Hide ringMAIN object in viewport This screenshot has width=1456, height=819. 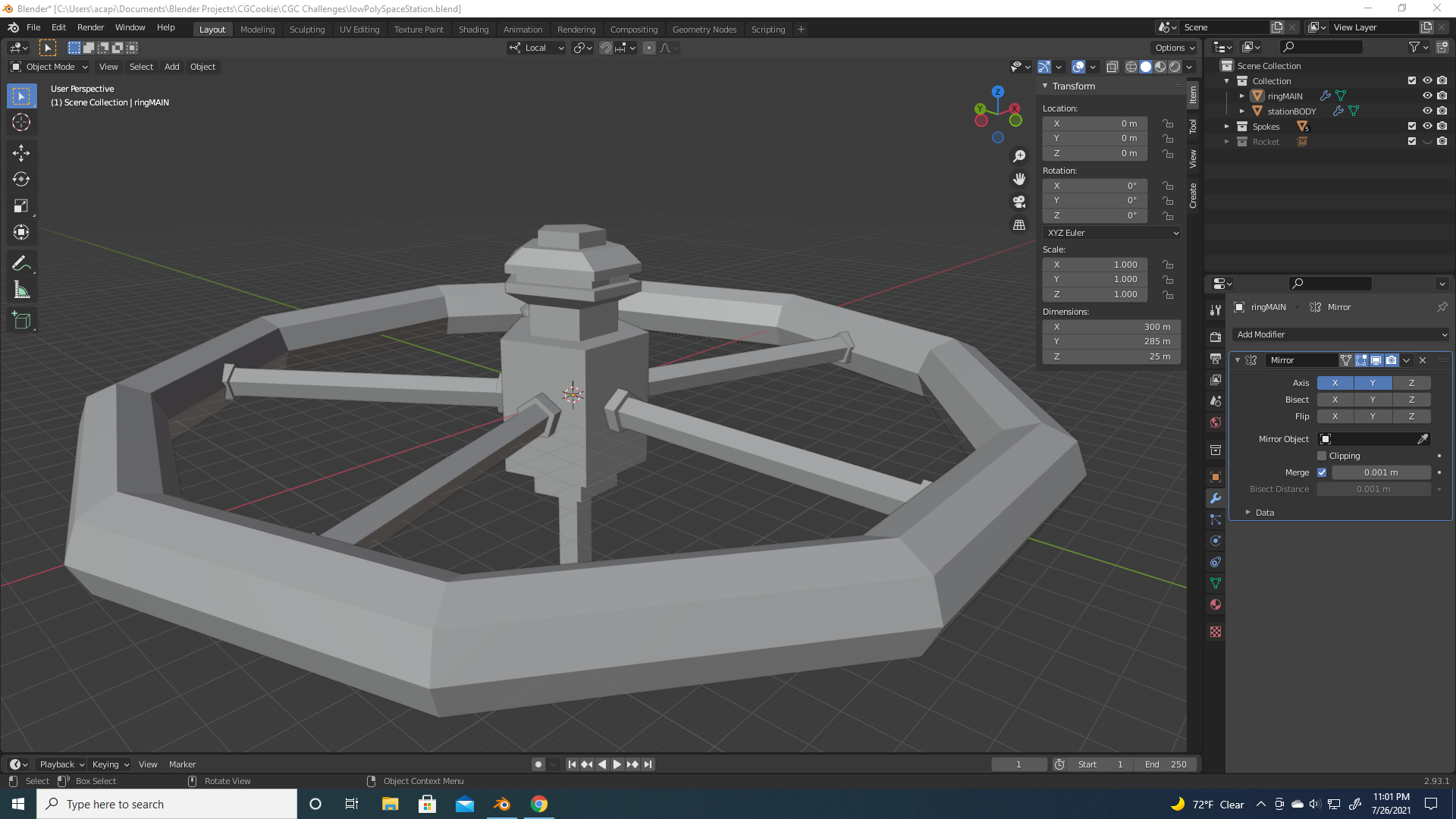[x=1426, y=96]
